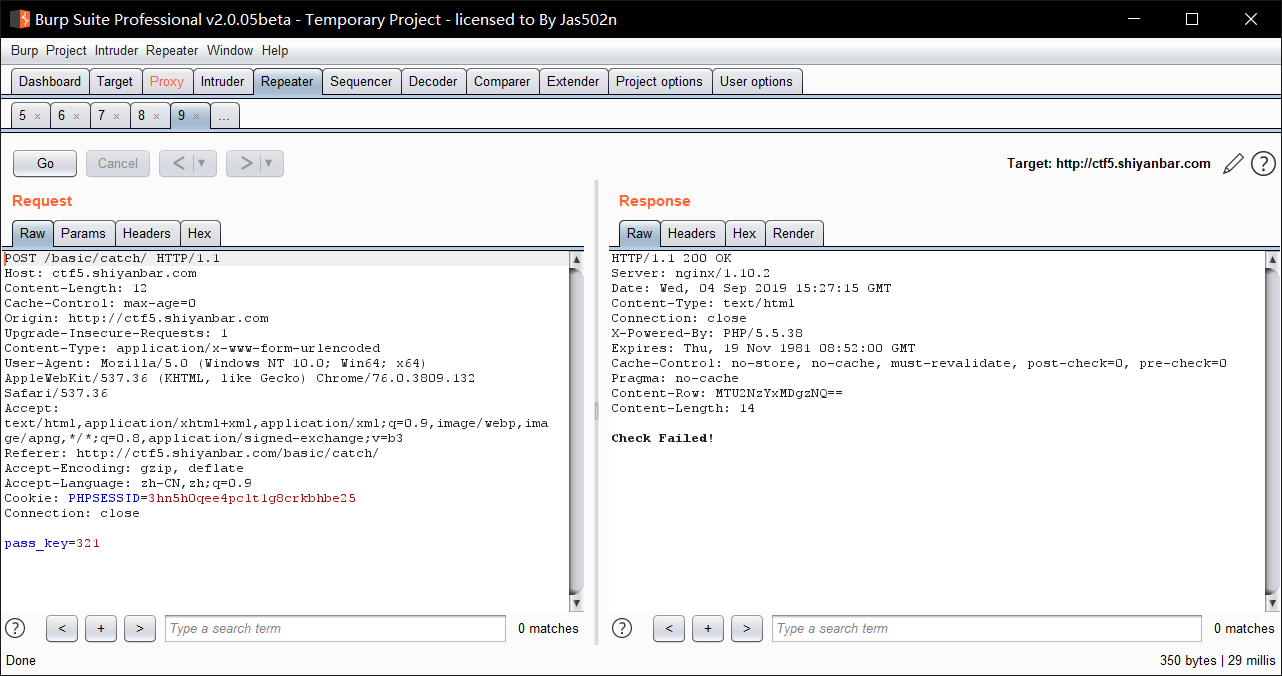The image size is (1282, 676).
Task: Click the Request search help icon
Action: point(15,628)
